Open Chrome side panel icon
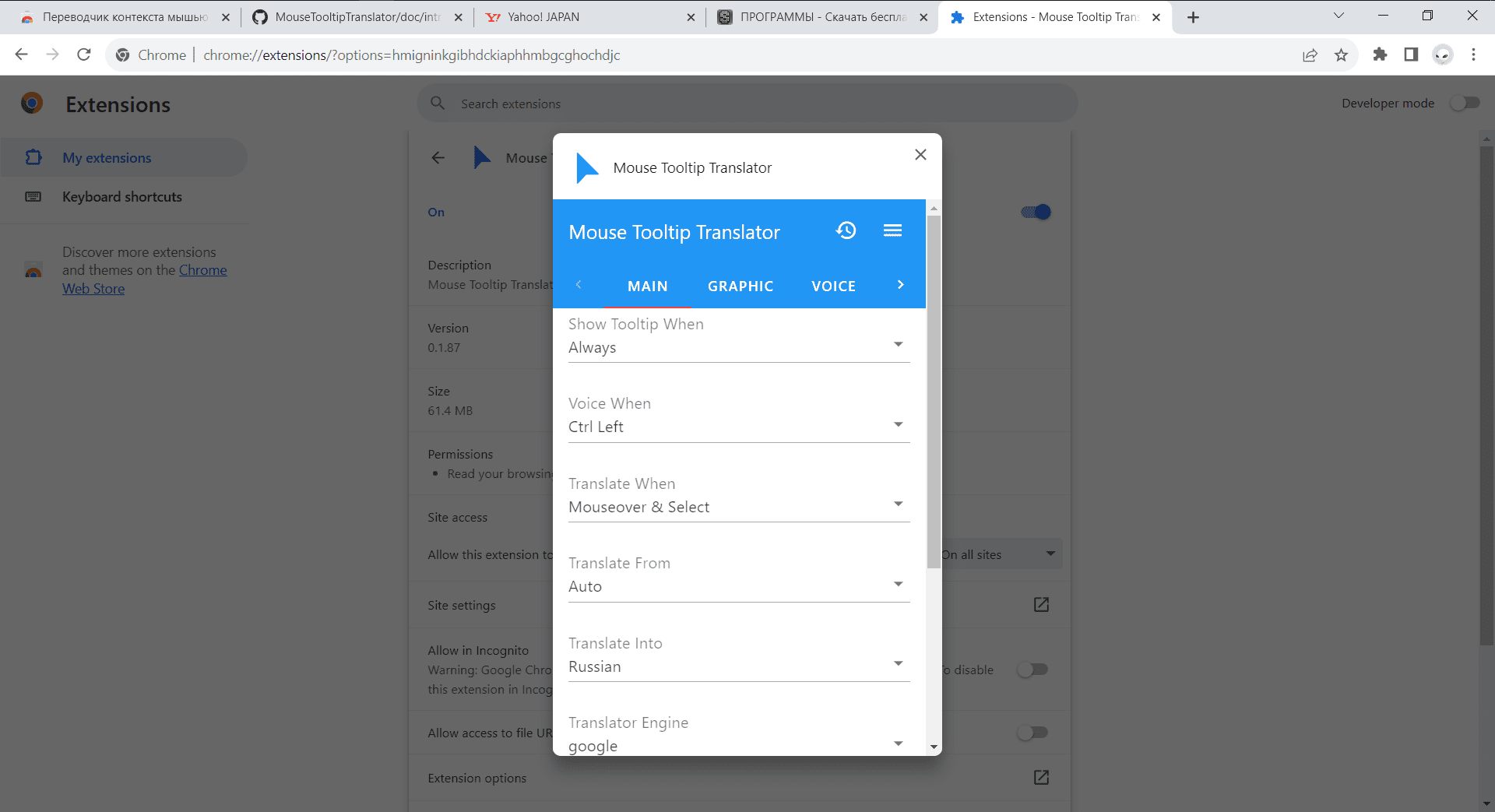Screen dimensions: 1495x812 pyautogui.click(x=1411, y=54)
